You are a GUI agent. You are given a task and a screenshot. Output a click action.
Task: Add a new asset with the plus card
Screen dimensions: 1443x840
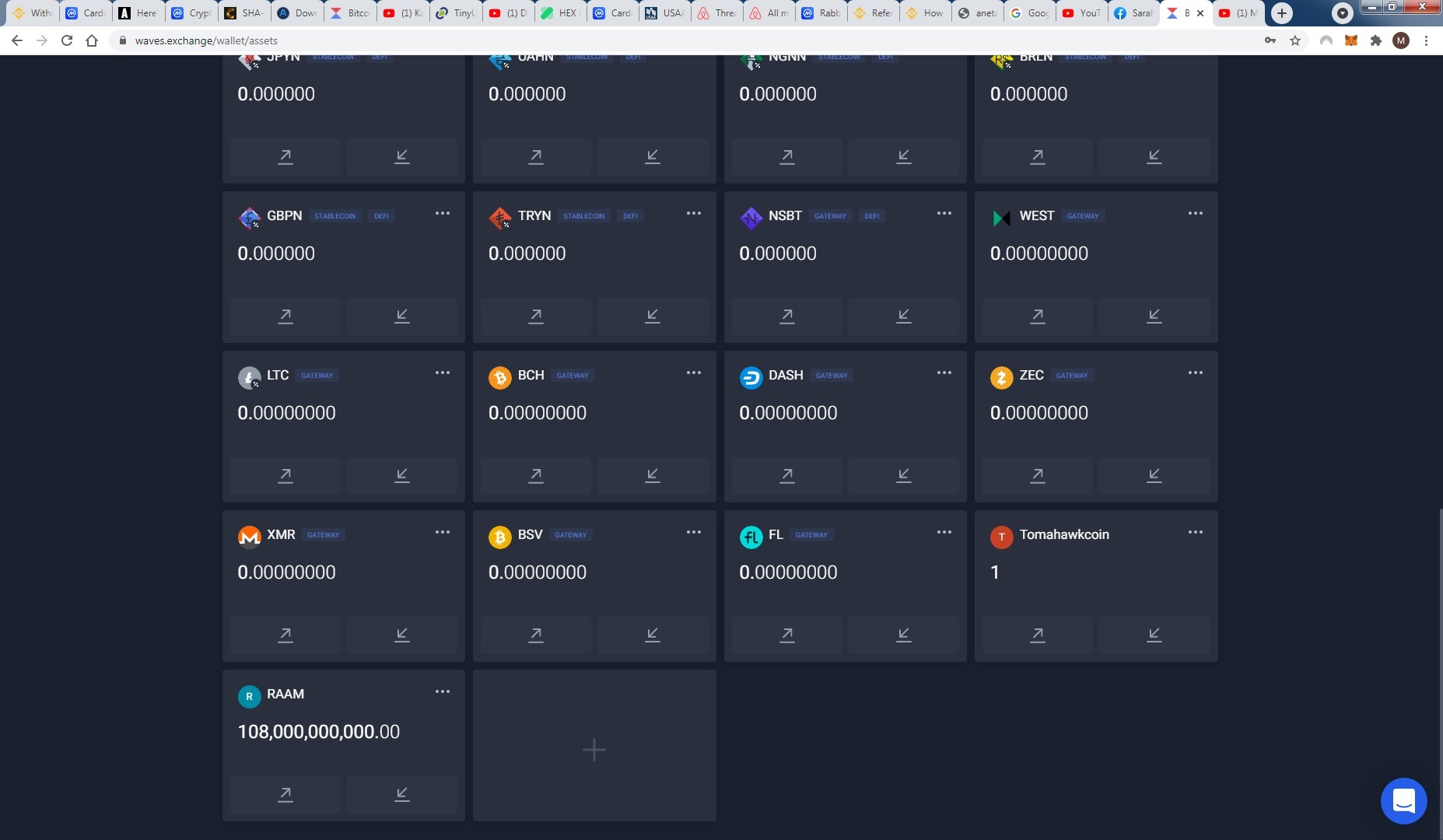tap(594, 746)
